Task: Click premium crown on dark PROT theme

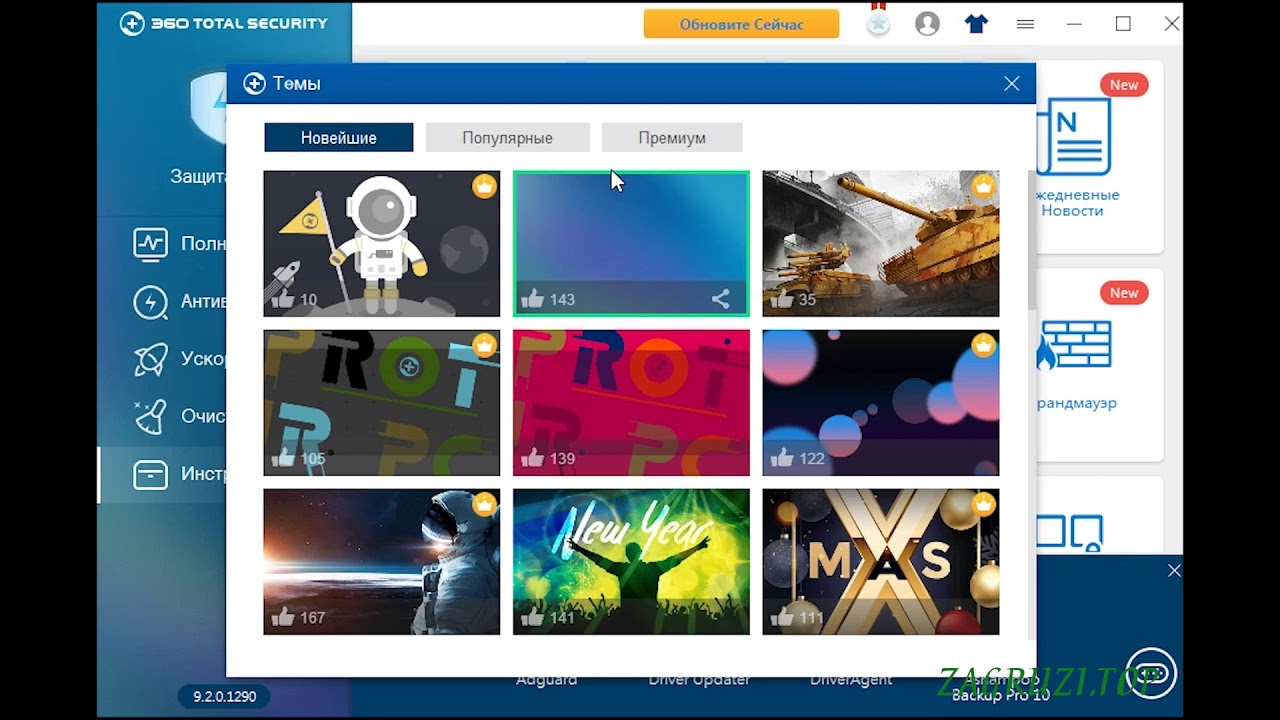Action: click(x=484, y=345)
